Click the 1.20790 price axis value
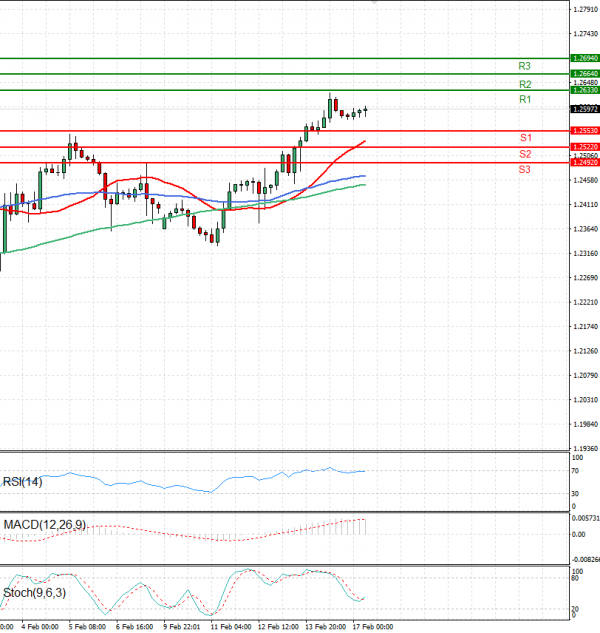 point(585,376)
